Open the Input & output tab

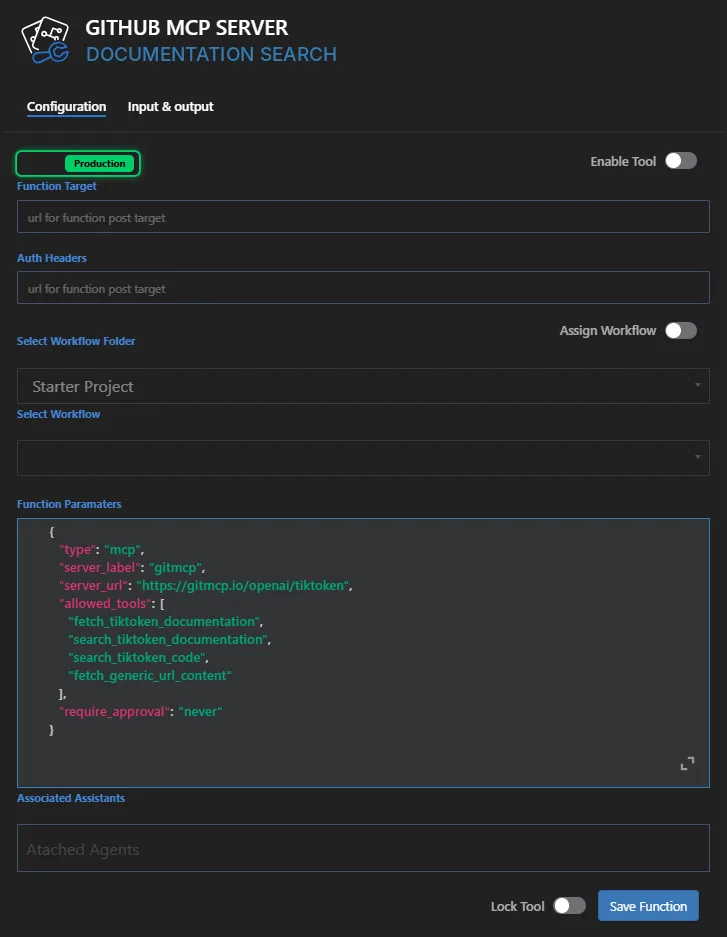click(x=170, y=106)
